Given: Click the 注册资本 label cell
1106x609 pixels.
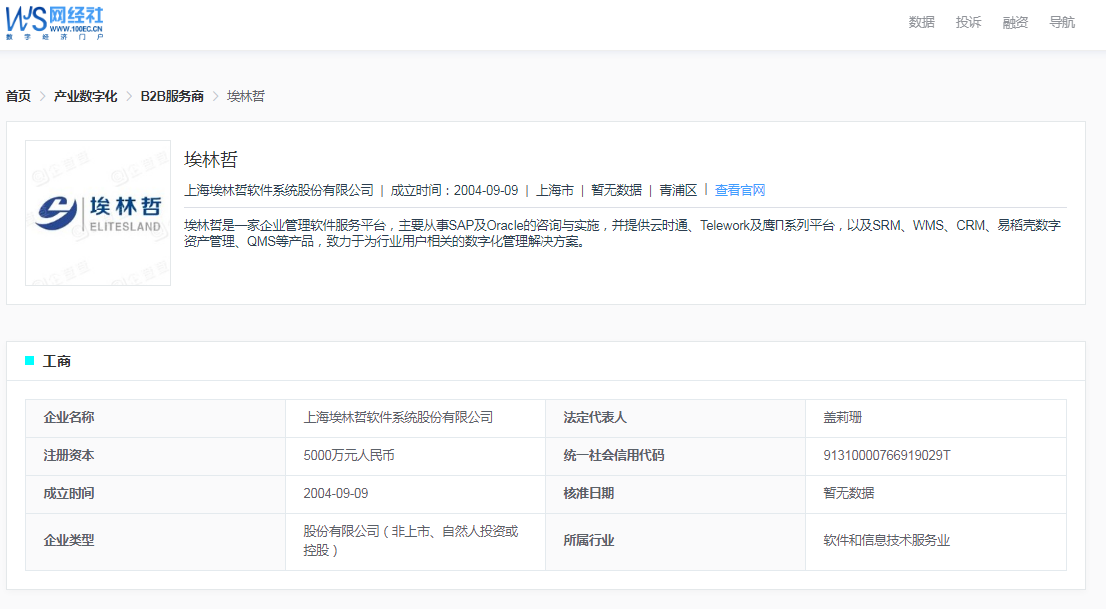Looking at the screenshot, I should click(x=155, y=456).
